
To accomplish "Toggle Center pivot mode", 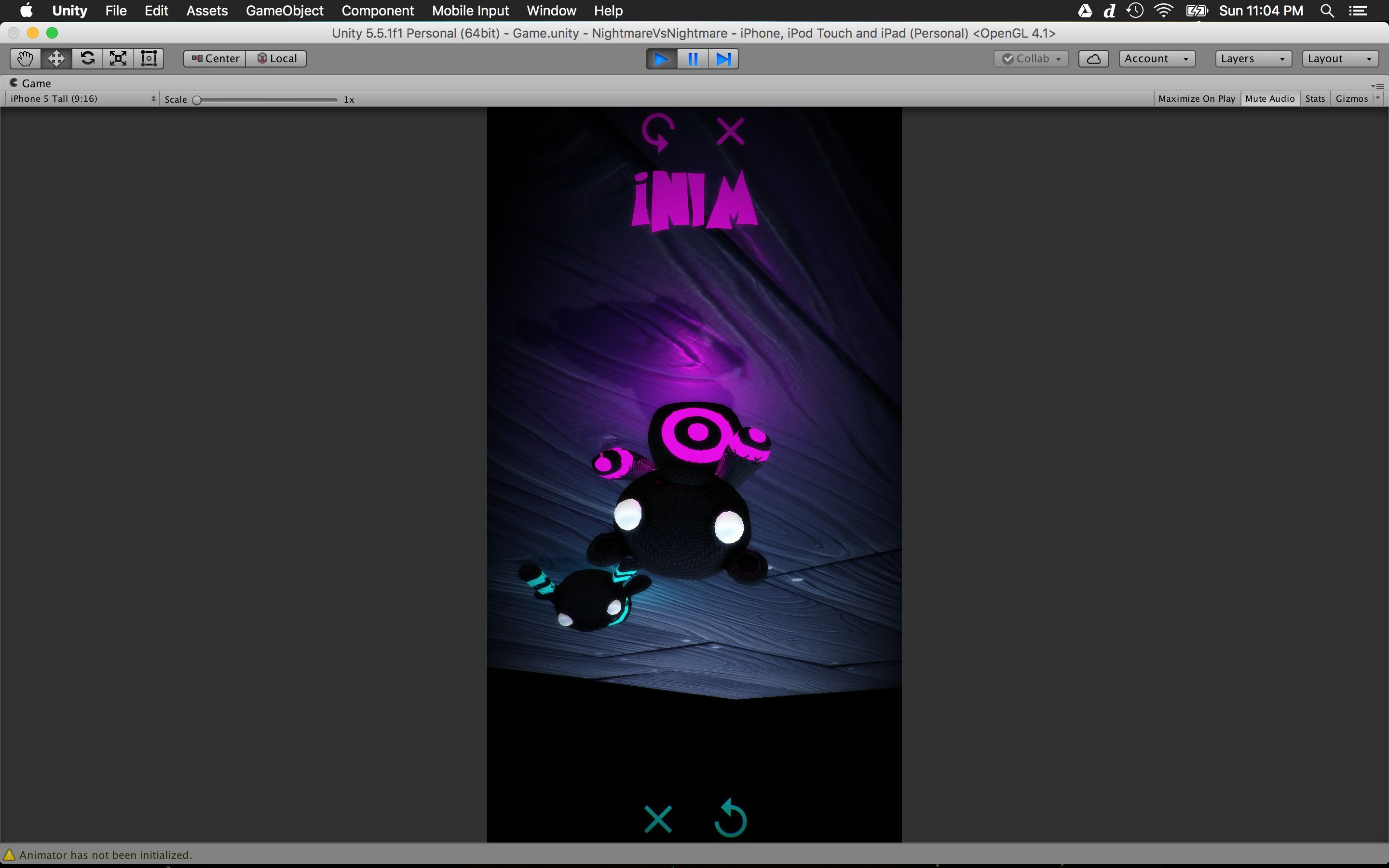I will 215,58.
